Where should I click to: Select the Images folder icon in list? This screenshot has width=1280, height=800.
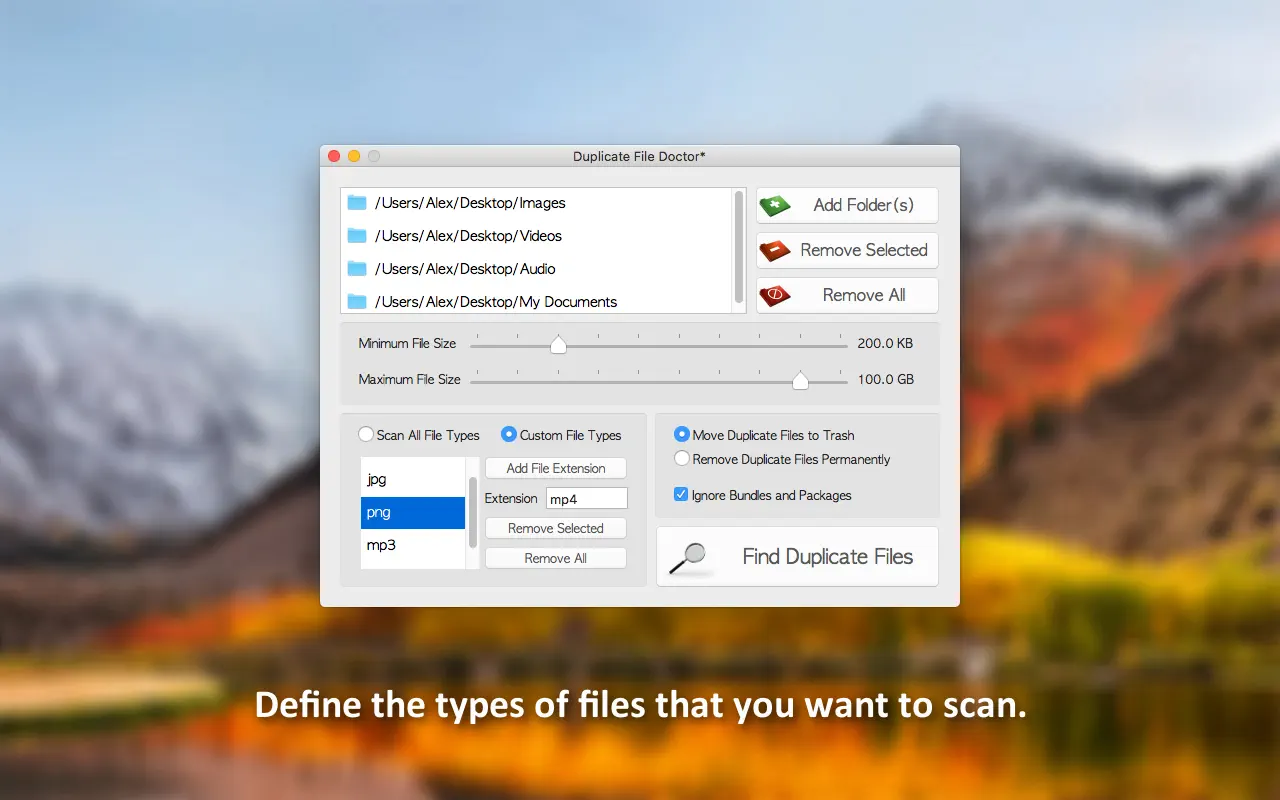point(357,203)
